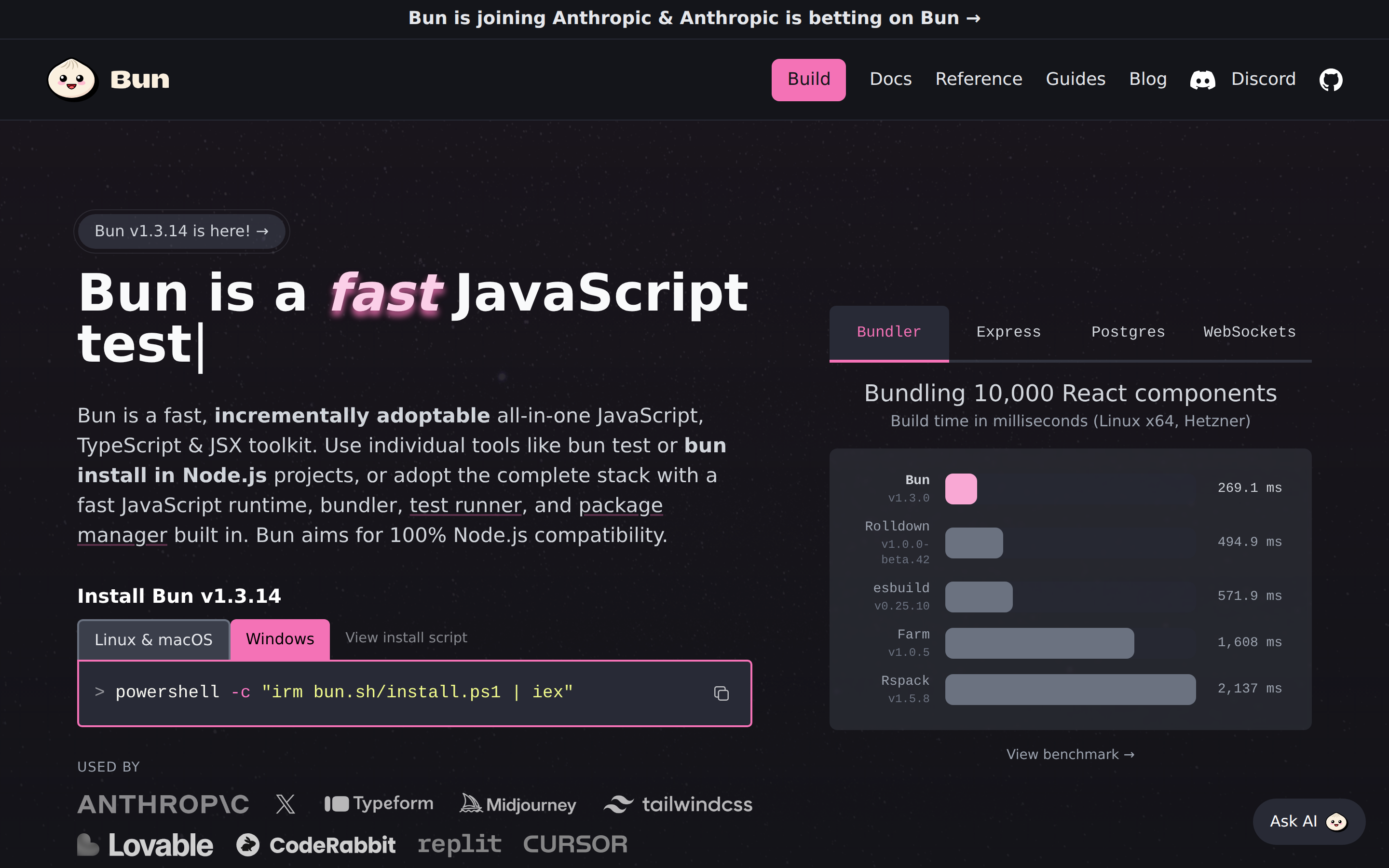Copy the powershell install command
Viewport: 1389px width, 868px height.
(x=721, y=693)
